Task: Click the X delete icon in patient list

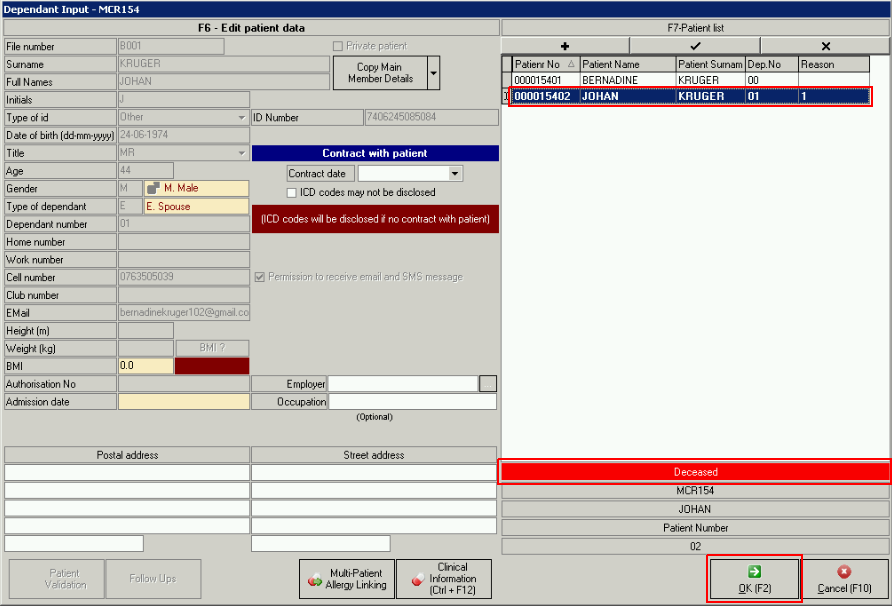Action: click(825, 46)
